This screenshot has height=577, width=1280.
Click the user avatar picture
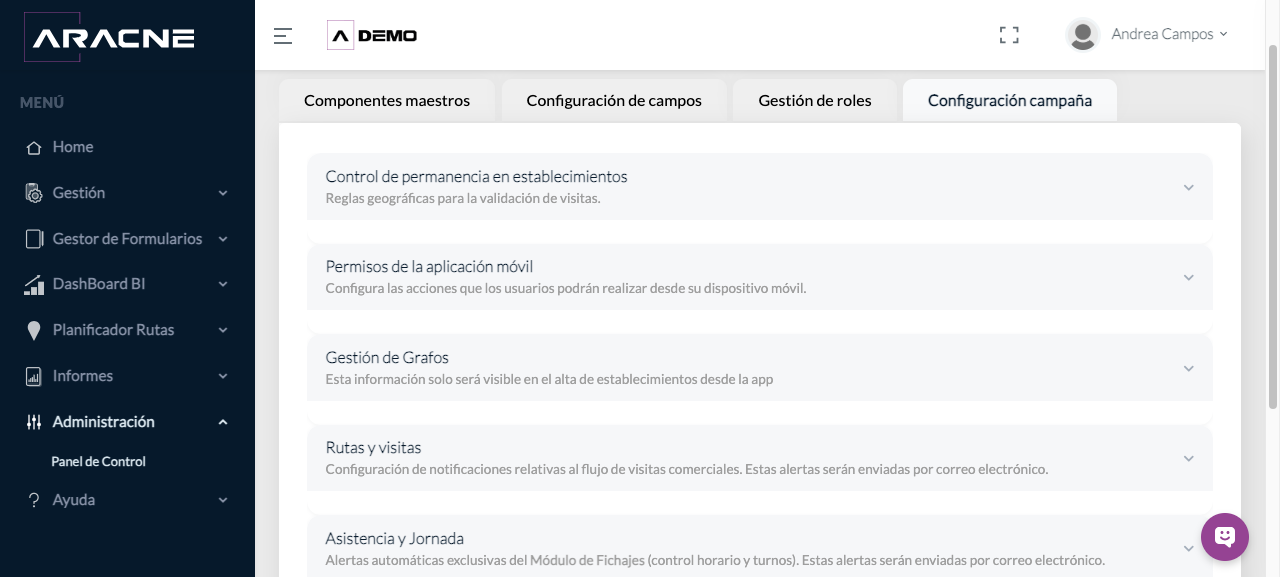tap(1083, 35)
